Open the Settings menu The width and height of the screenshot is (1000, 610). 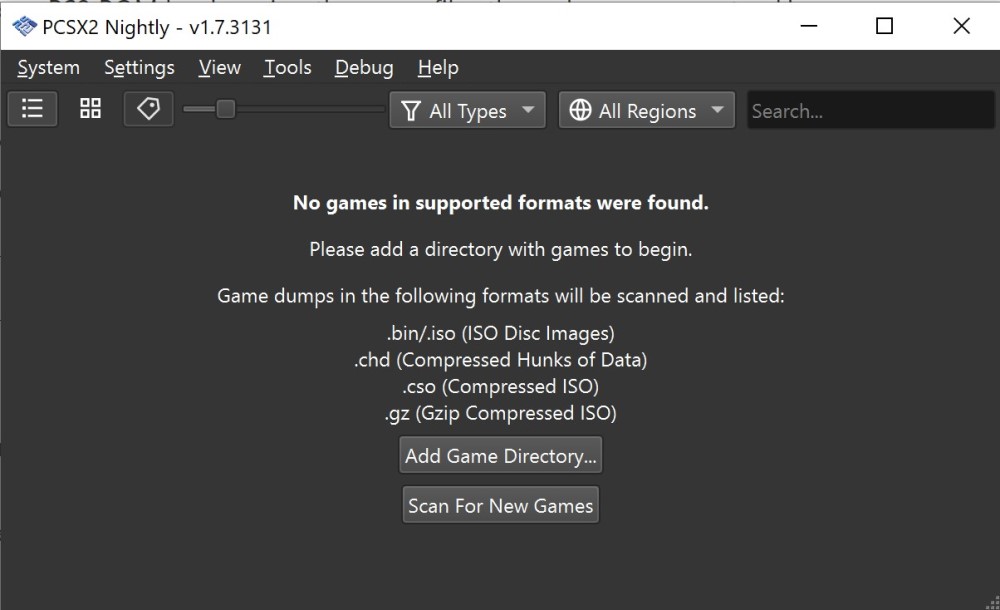[138, 68]
